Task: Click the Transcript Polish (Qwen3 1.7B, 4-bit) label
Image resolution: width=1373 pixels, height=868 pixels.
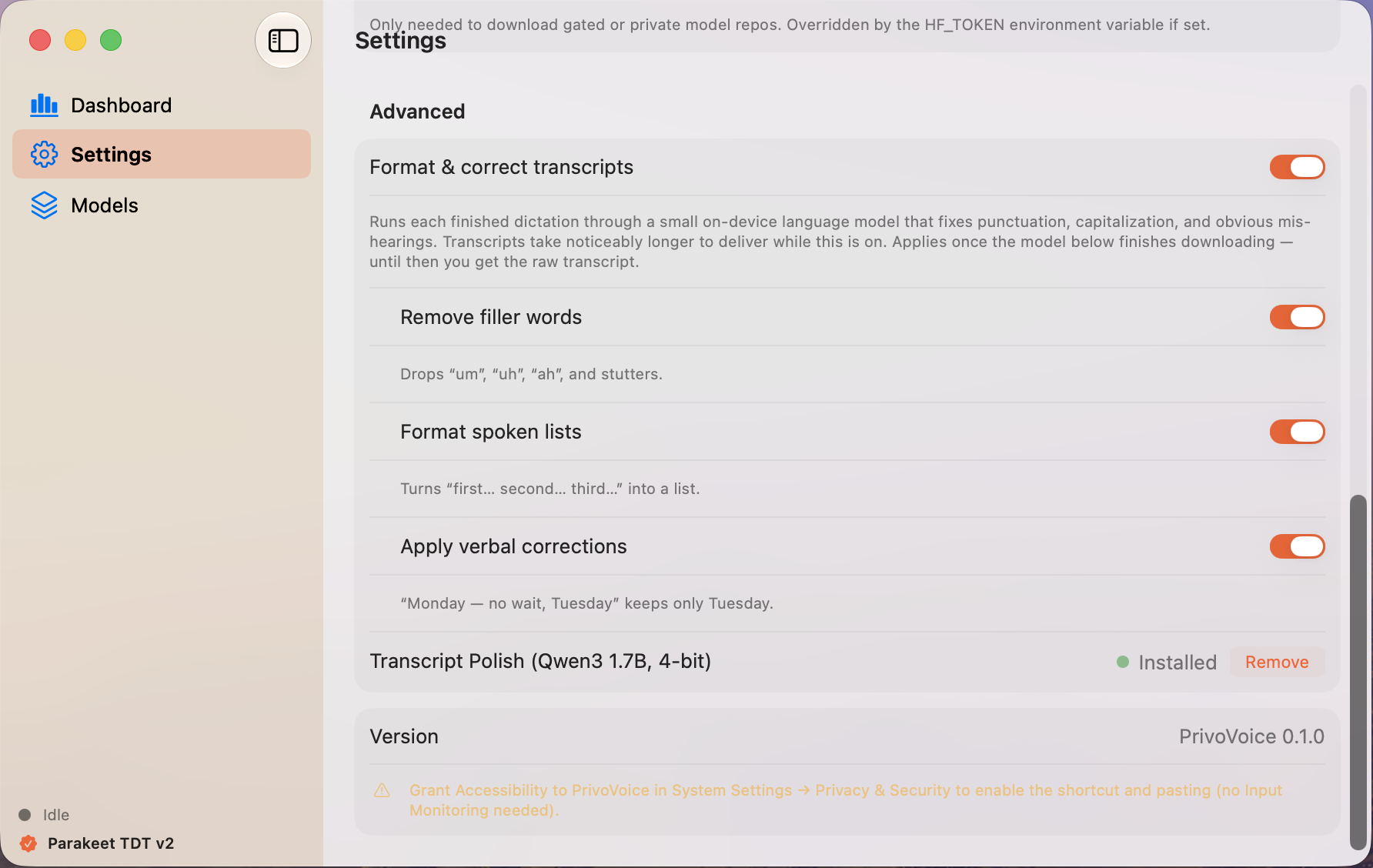Action: [x=540, y=661]
